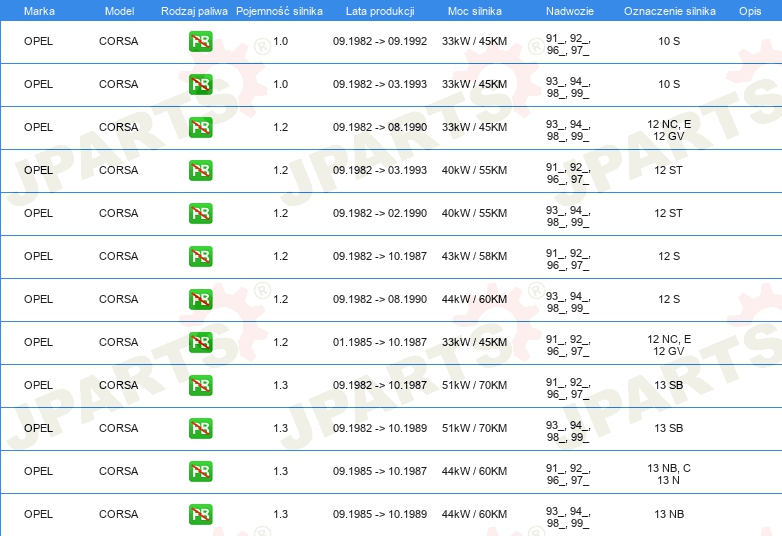Image resolution: width=782 pixels, height=536 pixels.
Task: Click the 43kW / 58KM power cell
Action: 474,256
